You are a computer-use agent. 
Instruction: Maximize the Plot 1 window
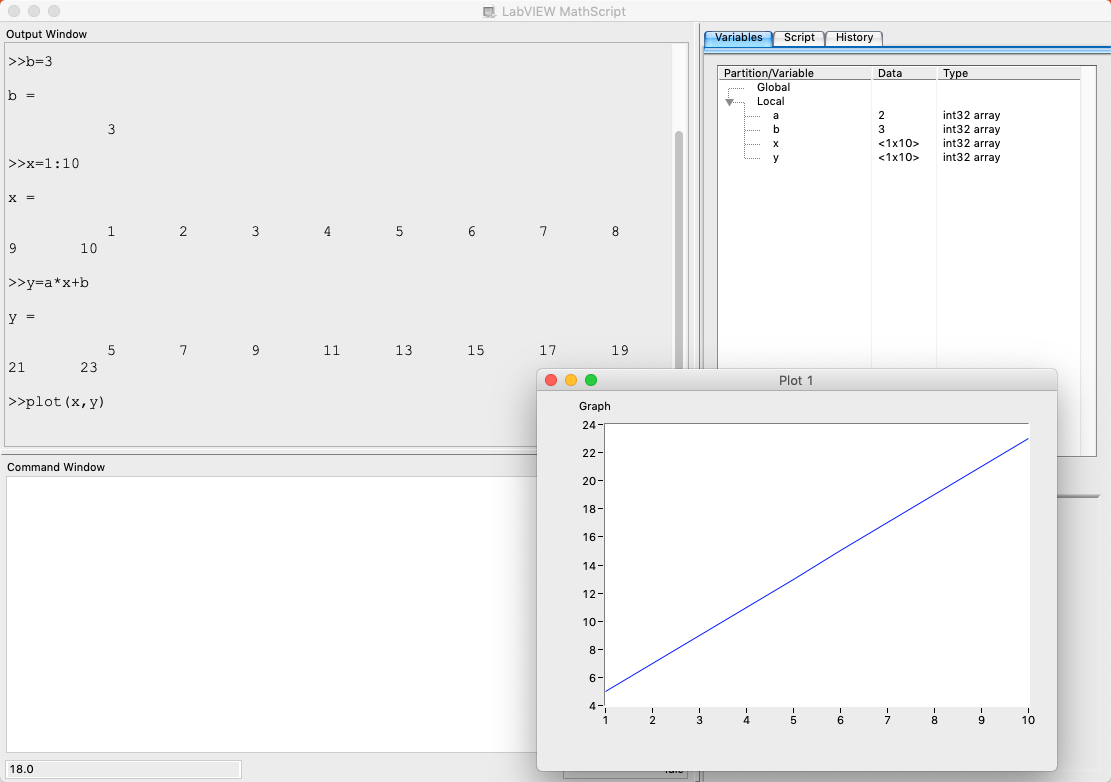(x=591, y=380)
